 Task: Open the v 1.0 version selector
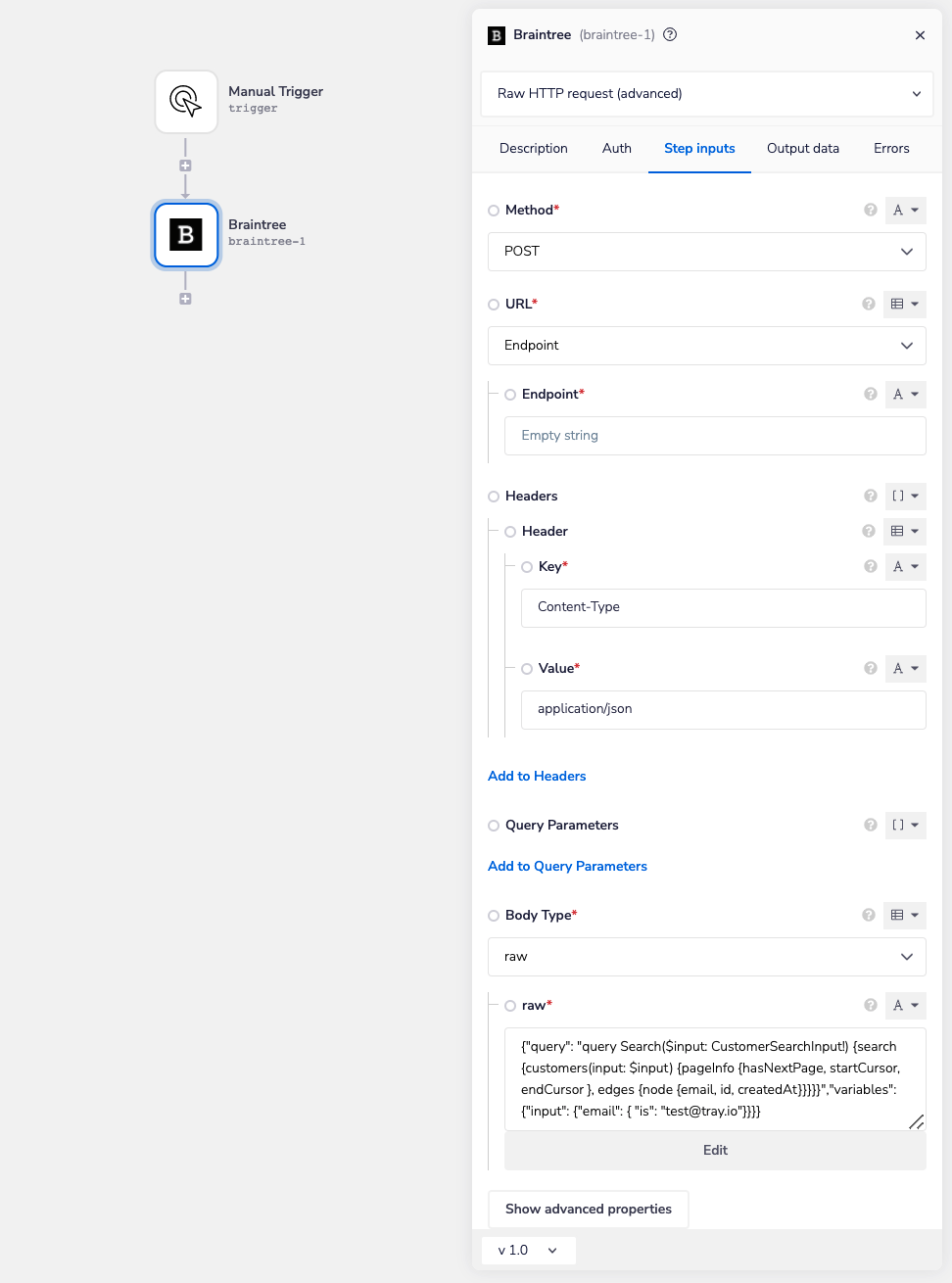pos(528,1250)
